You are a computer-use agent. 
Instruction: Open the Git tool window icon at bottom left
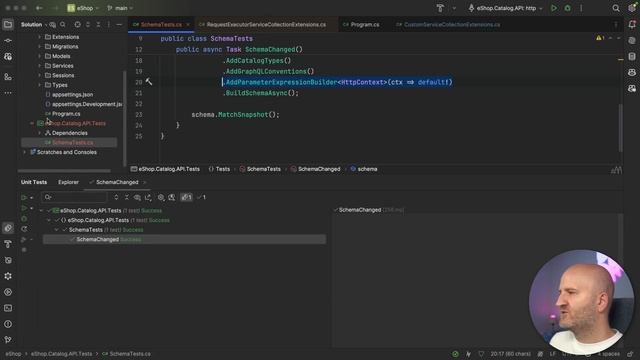pyautogui.click(x=8, y=340)
